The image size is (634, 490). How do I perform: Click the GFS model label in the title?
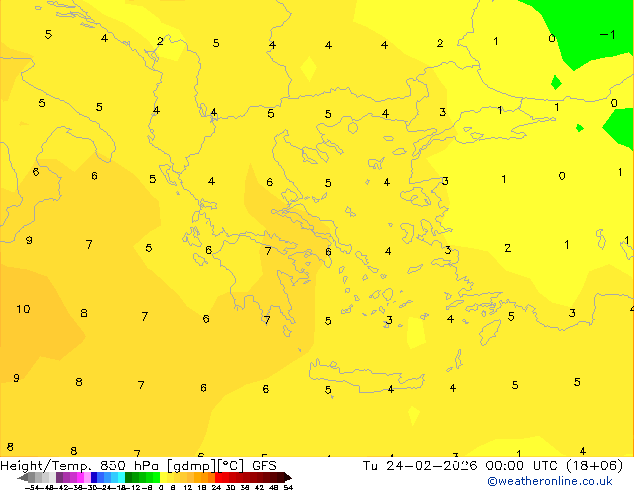coord(264,466)
